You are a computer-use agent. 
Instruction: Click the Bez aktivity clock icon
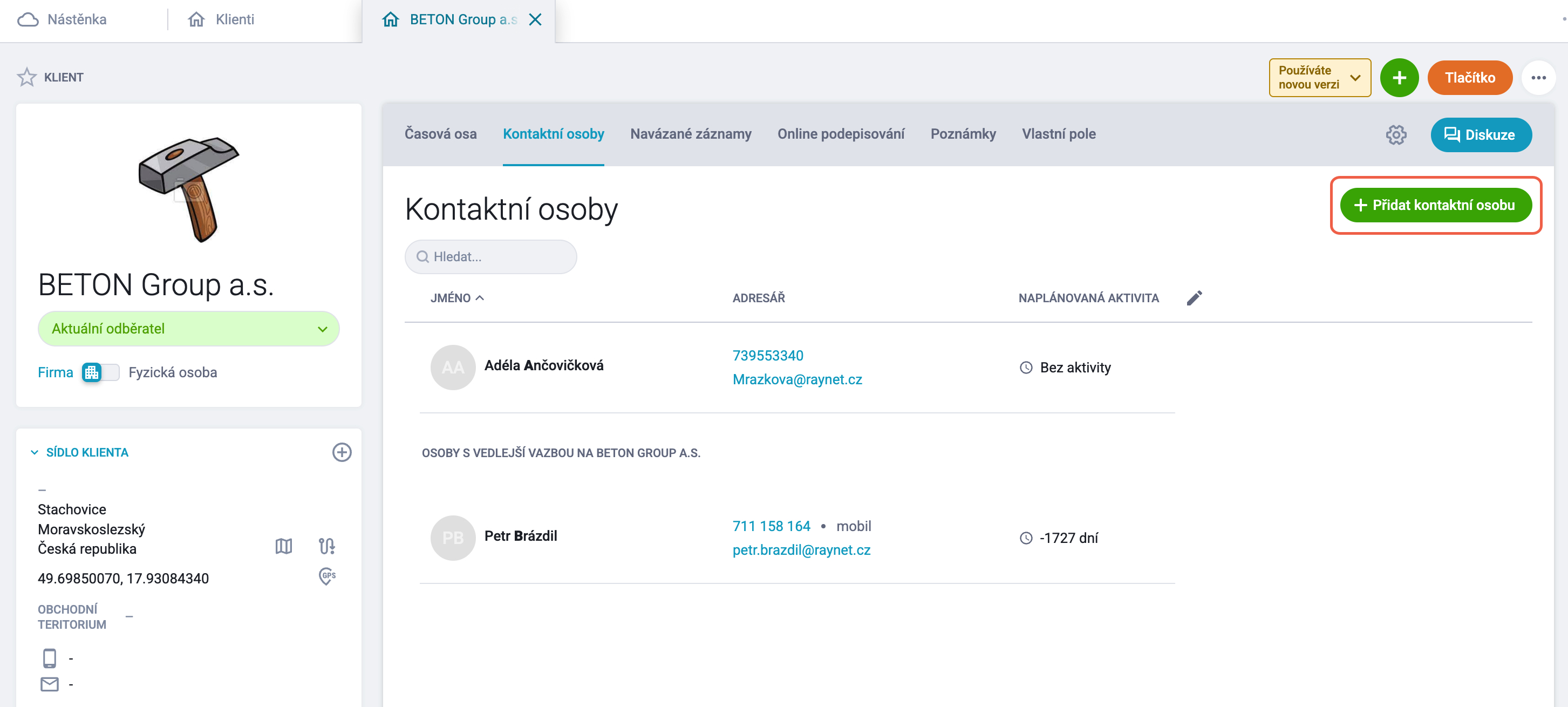pos(1026,367)
